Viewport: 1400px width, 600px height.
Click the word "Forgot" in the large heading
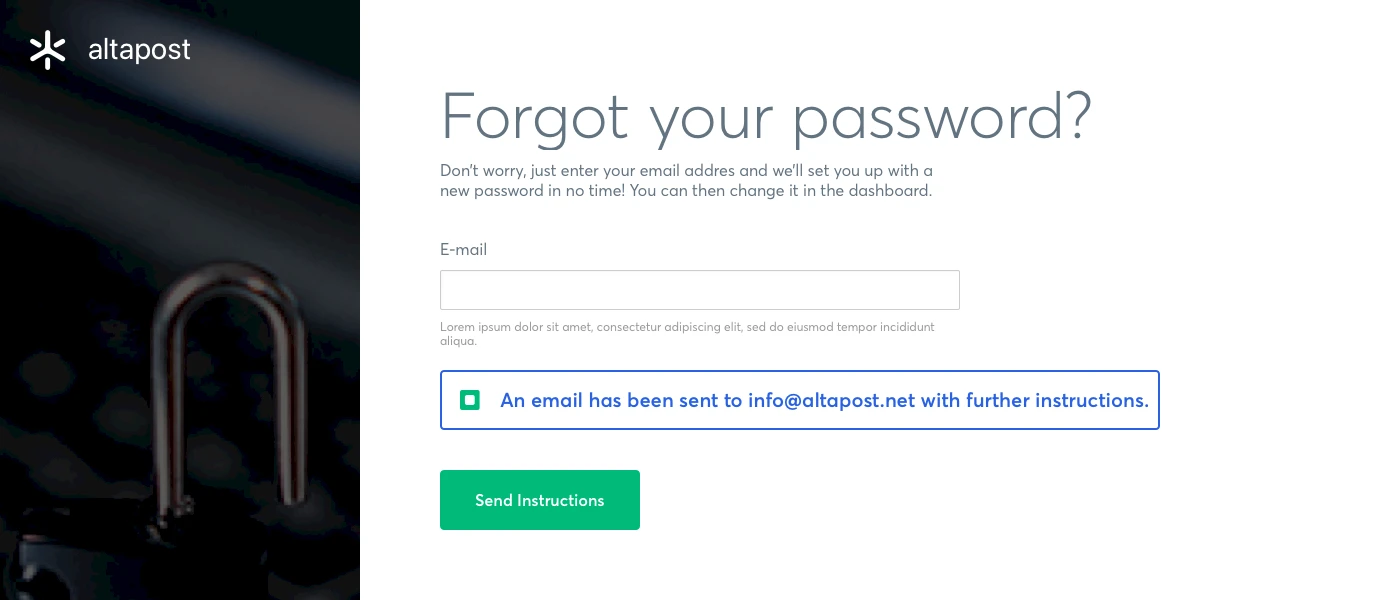point(534,116)
